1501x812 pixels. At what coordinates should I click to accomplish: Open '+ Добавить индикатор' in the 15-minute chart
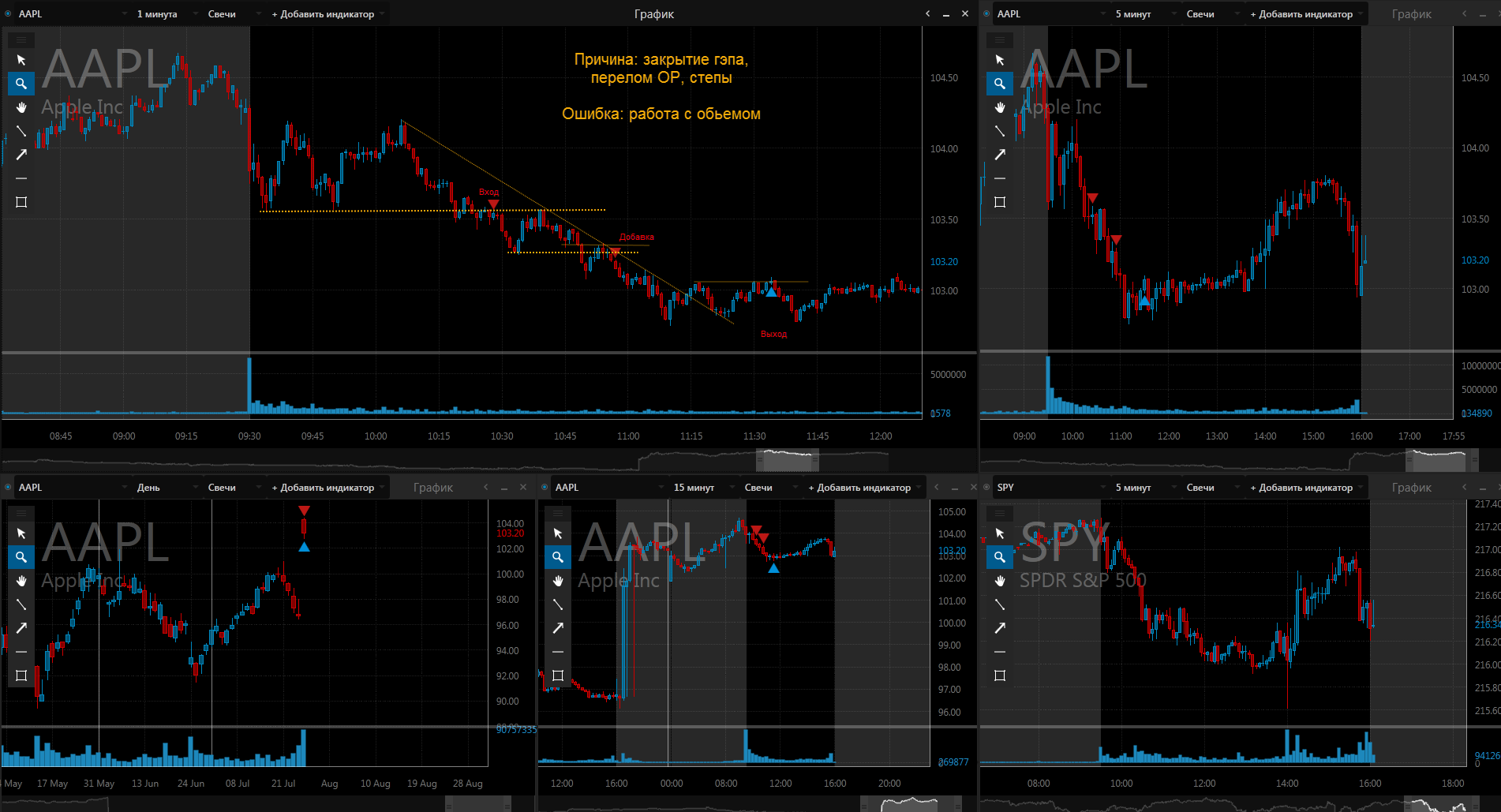(864, 487)
